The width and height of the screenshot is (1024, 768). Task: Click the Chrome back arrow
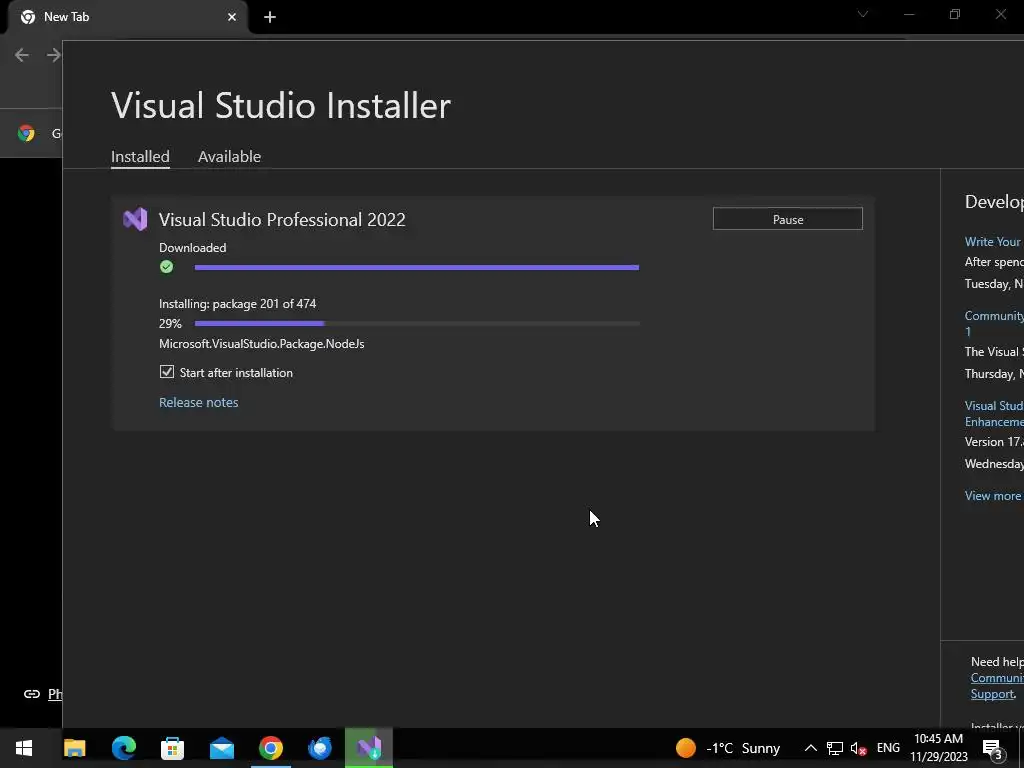coord(22,55)
